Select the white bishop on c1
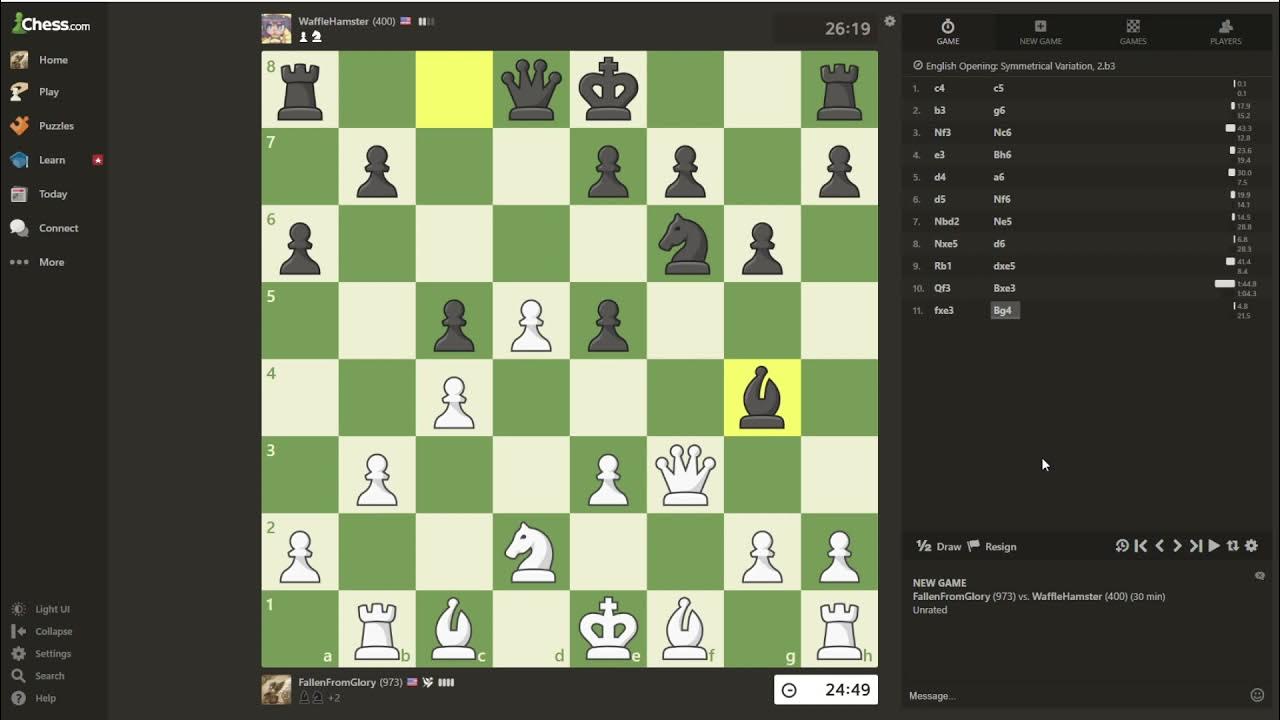 [x=454, y=629]
